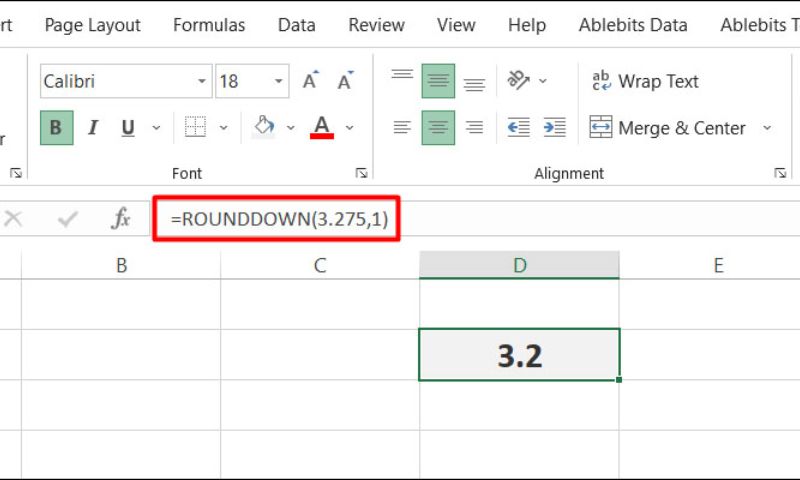The width and height of the screenshot is (800, 480).
Task: Open Clipboard group dialog launcher
Action: click(x=16, y=173)
